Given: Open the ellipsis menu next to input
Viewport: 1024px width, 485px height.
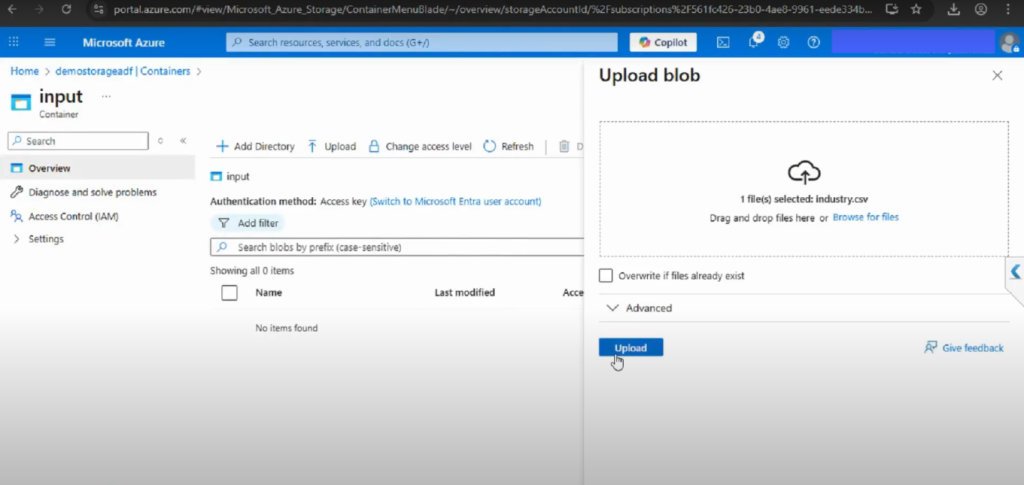Looking at the screenshot, I should 106,96.
